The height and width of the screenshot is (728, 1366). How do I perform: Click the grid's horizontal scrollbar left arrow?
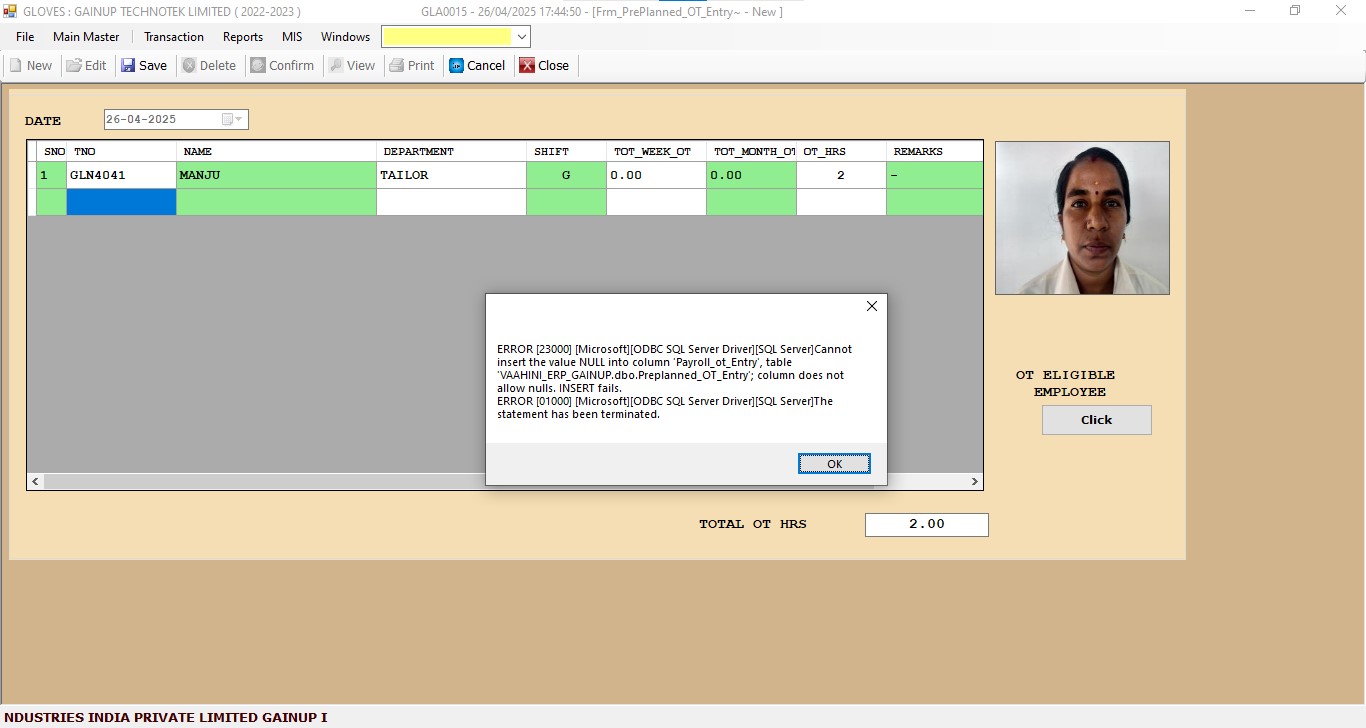point(36,482)
